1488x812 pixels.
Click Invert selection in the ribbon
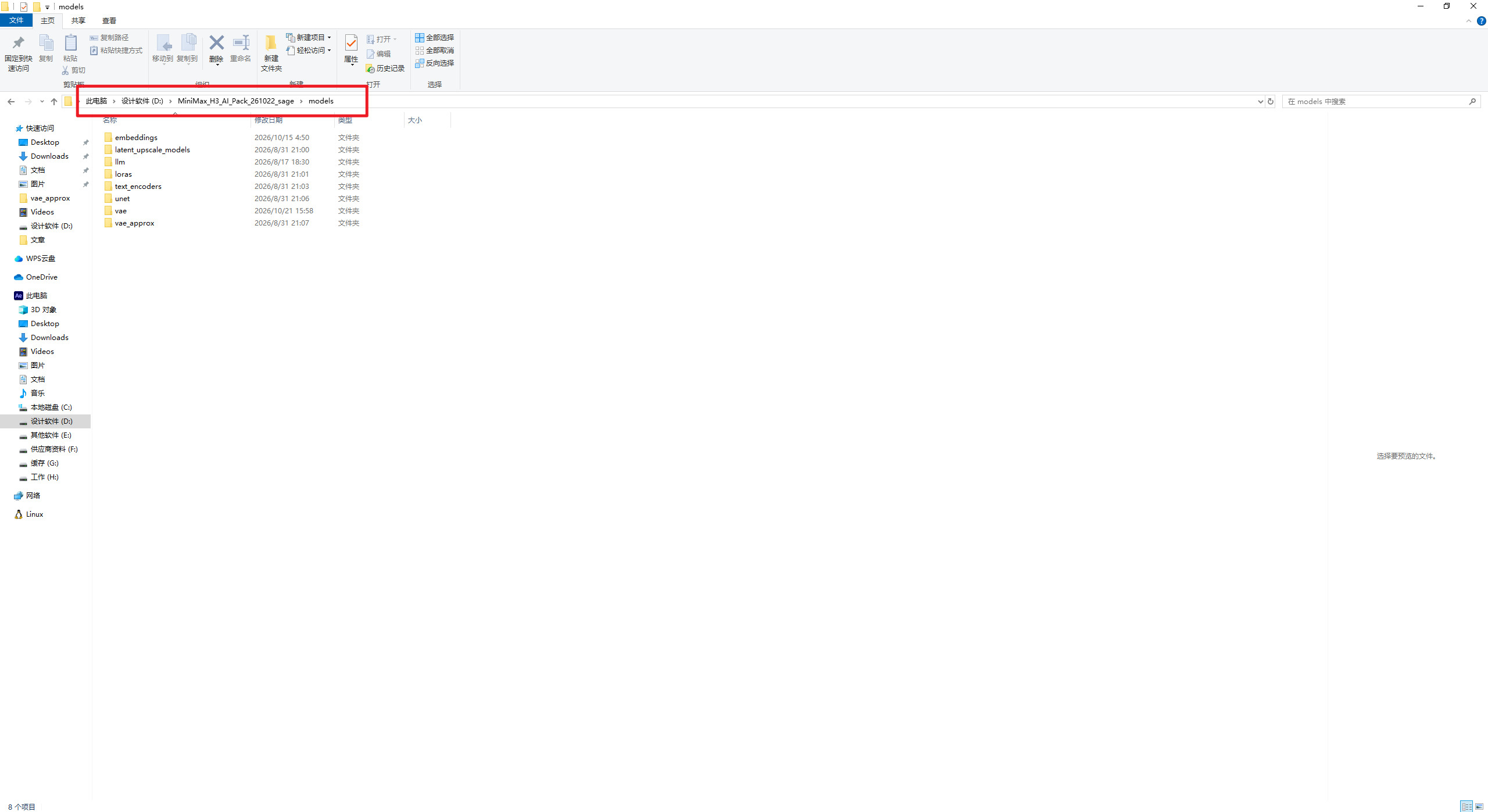point(434,63)
